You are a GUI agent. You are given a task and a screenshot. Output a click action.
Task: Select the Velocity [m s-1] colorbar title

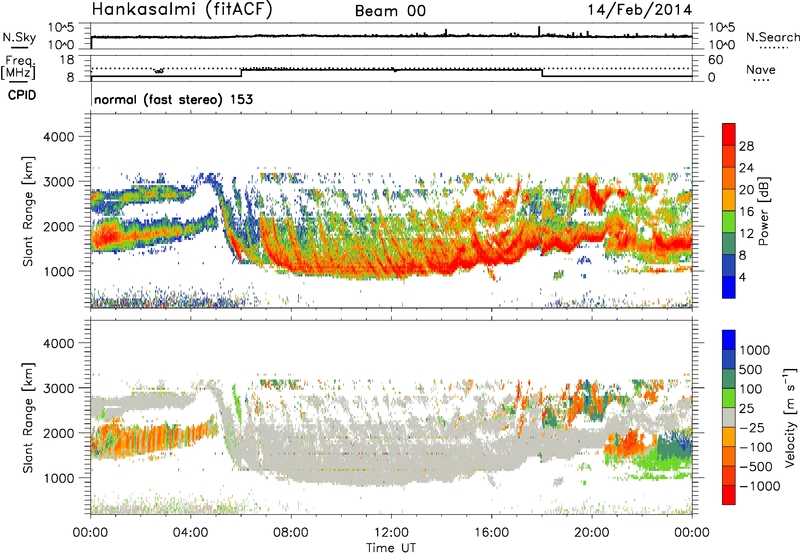pos(790,417)
